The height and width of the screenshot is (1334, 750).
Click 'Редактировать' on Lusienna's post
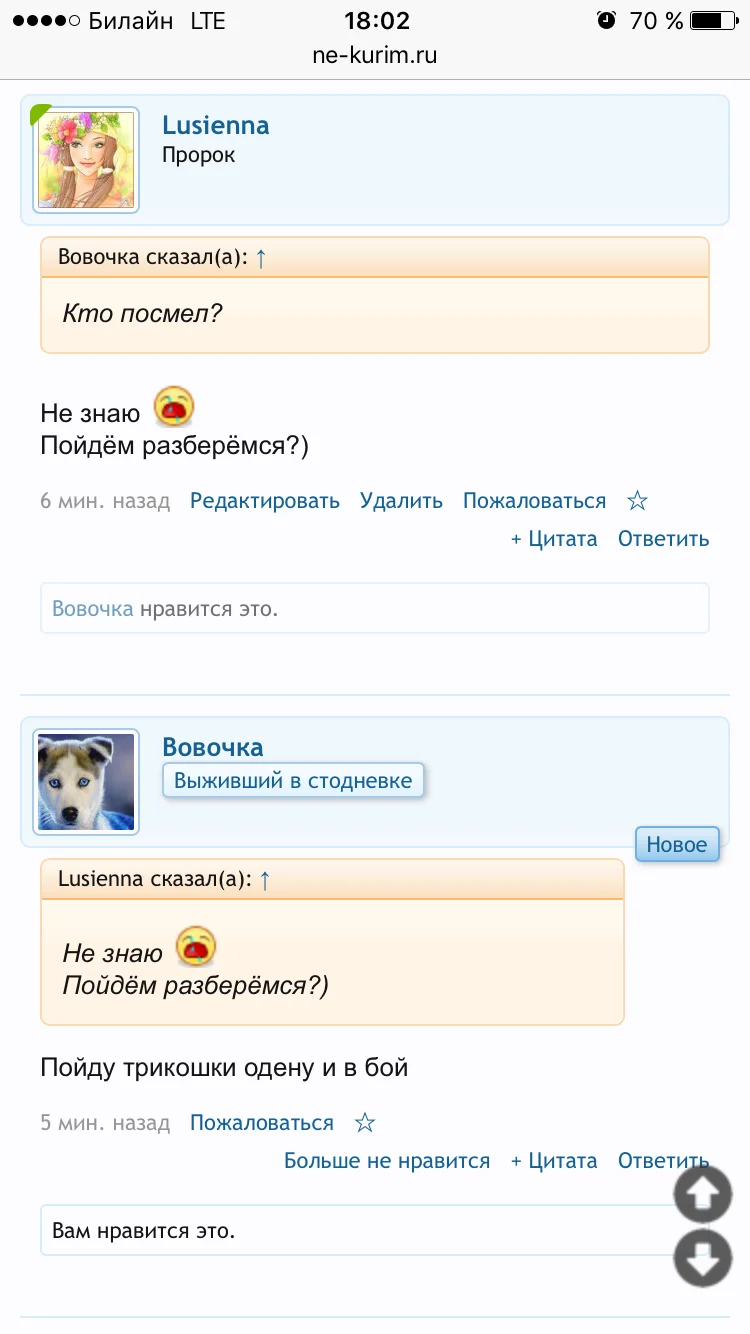(x=265, y=501)
